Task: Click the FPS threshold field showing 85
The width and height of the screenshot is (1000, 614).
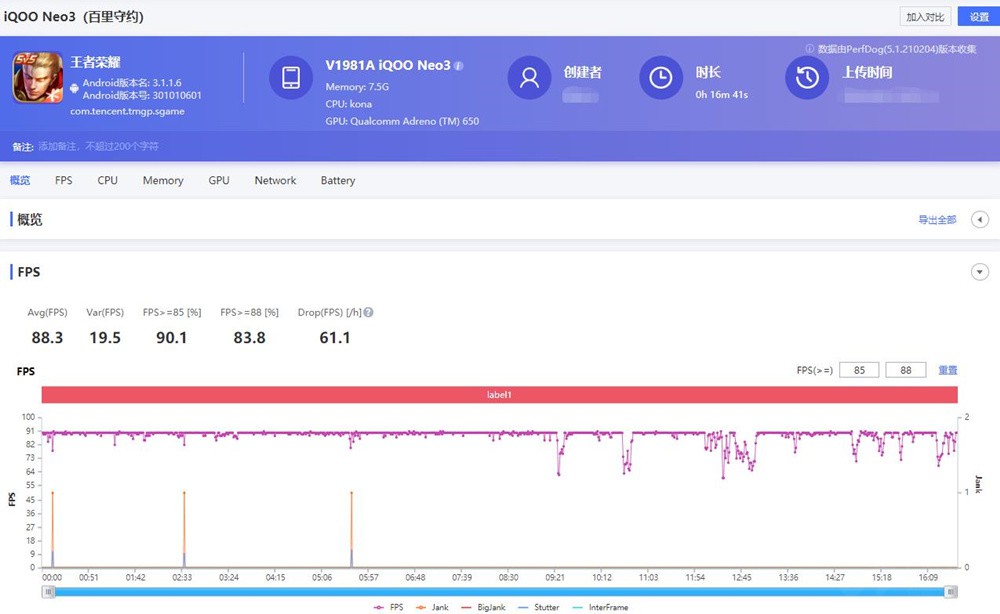Action: coord(859,371)
